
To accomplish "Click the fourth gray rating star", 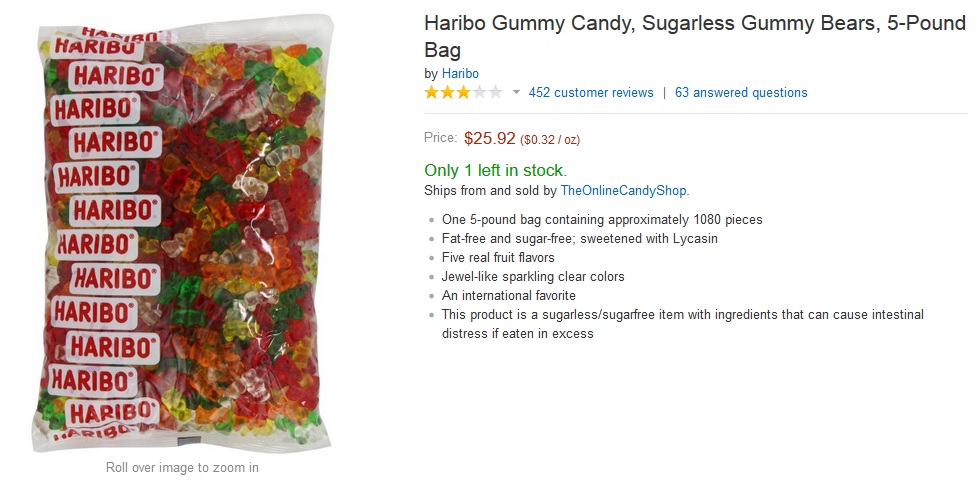I will 479,92.
